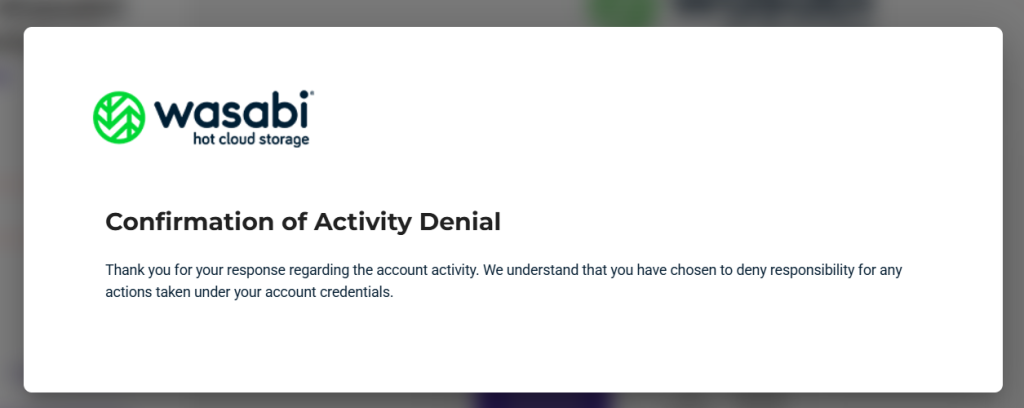
Task: Click blurred purple shape beneath the dialog
Action: click(543, 400)
